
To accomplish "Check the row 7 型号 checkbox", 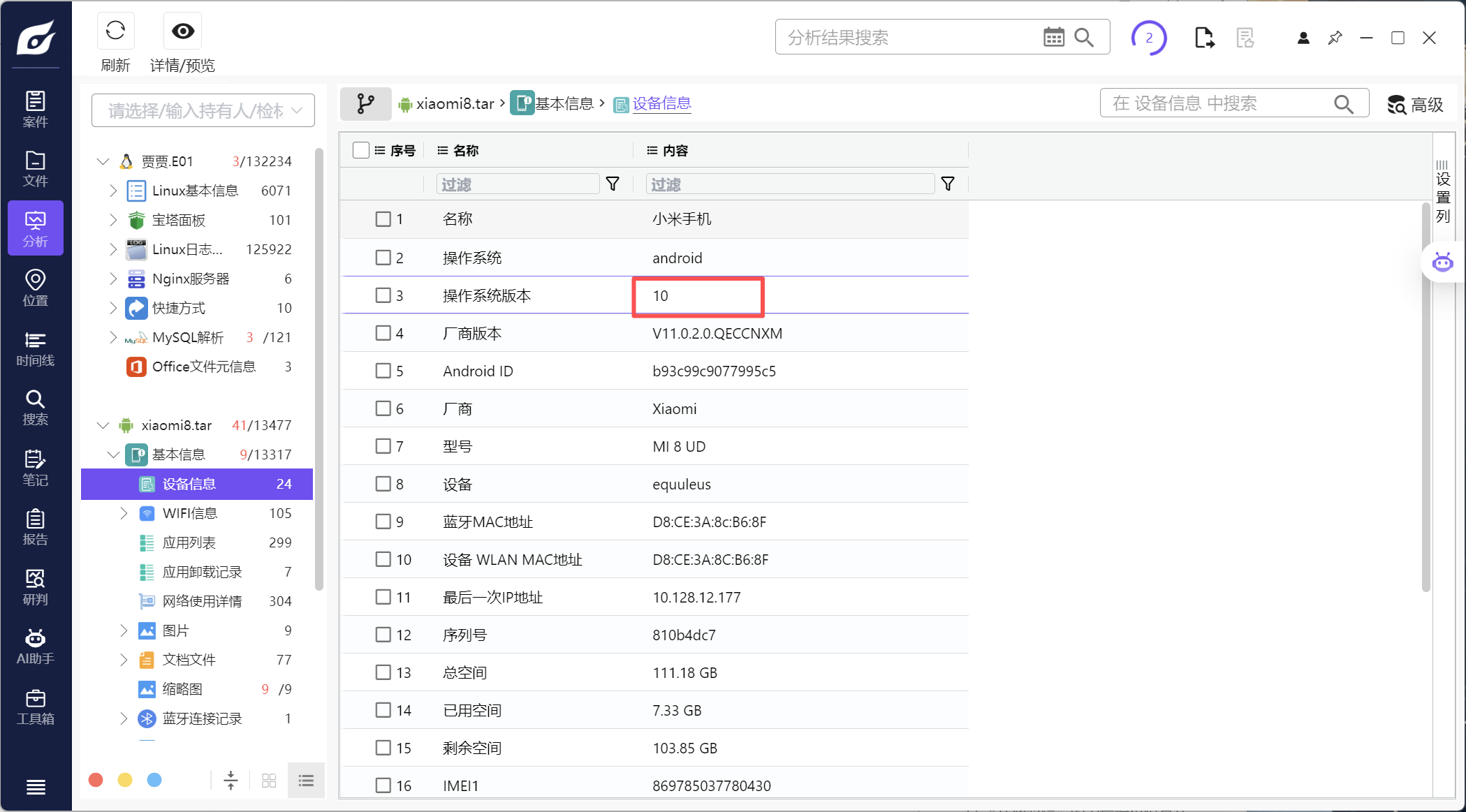I will coord(383,446).
